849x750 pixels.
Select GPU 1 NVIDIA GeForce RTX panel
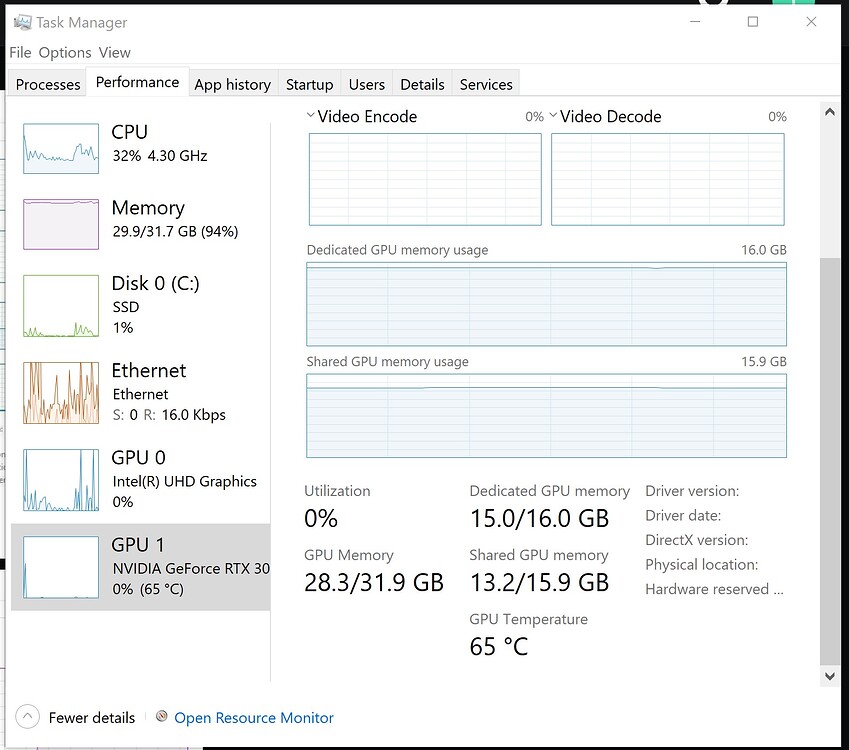60,567
